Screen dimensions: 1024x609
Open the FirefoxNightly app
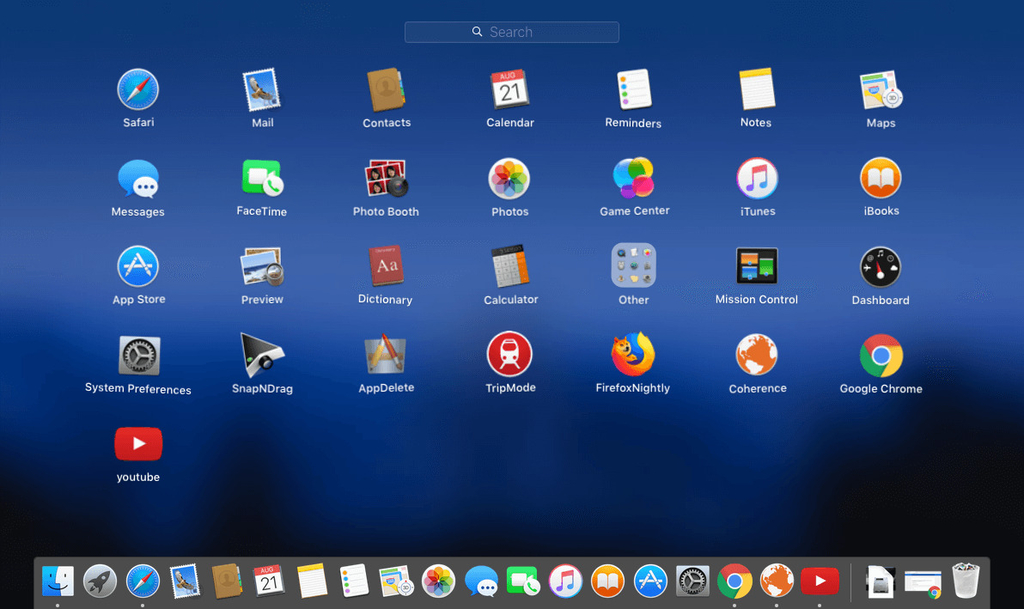coord(633,354)
